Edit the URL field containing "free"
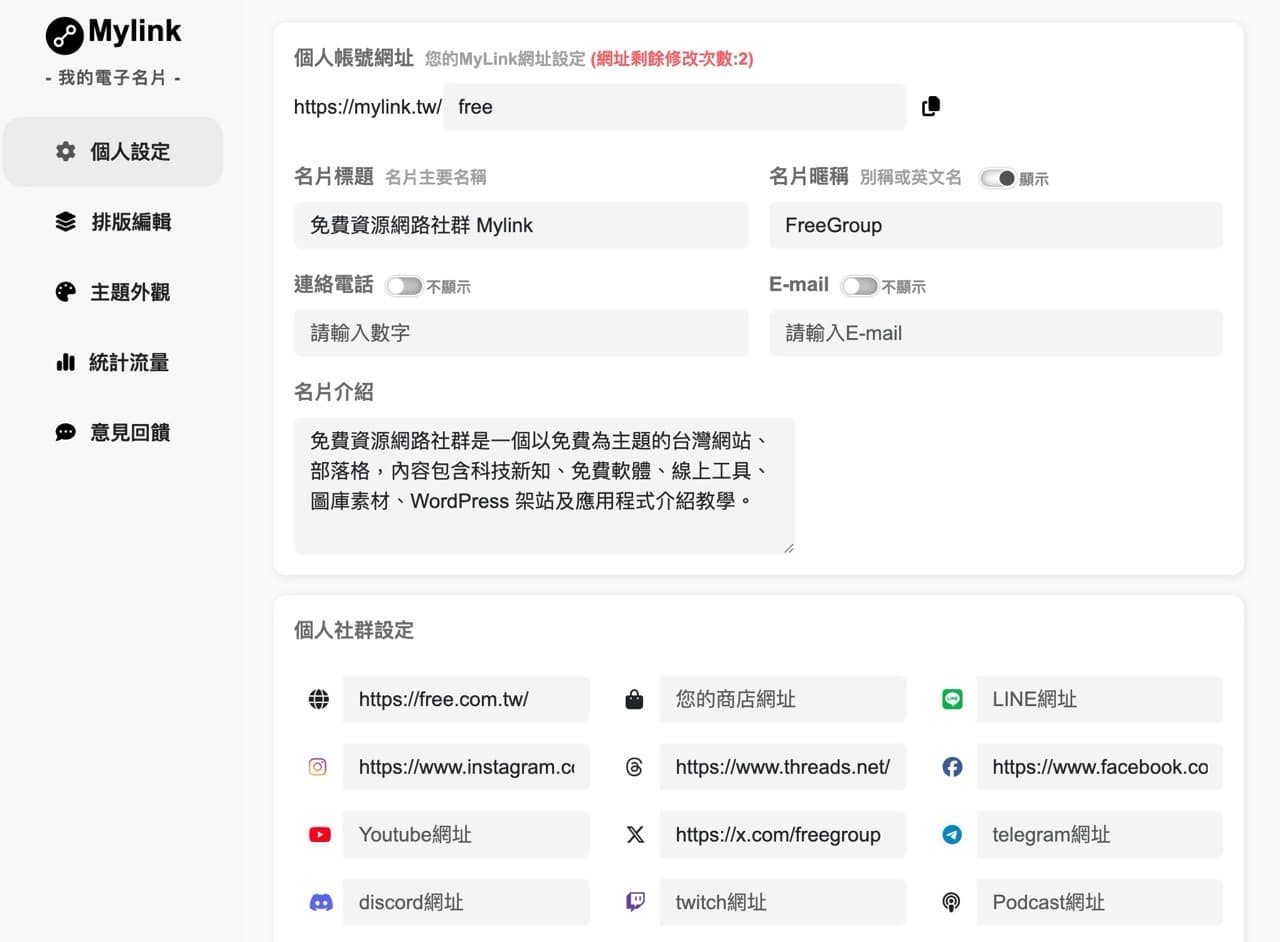The image size is (1280, 942). click(x=675, y=107)
